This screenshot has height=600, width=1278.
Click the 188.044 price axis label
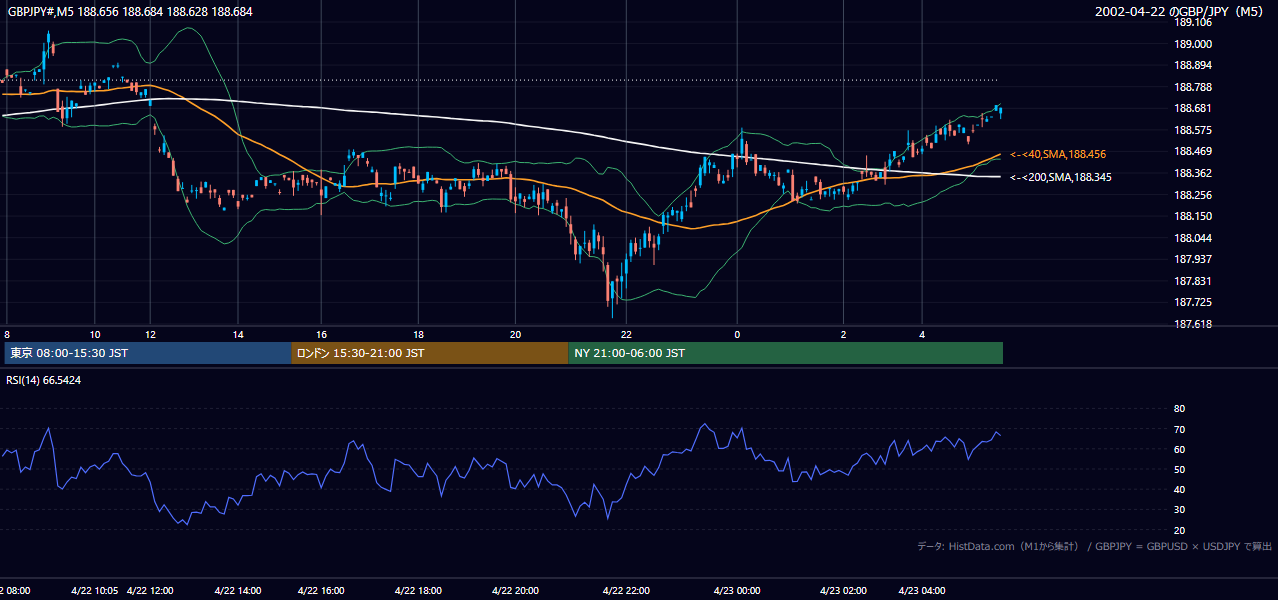tap(1192, 238)
